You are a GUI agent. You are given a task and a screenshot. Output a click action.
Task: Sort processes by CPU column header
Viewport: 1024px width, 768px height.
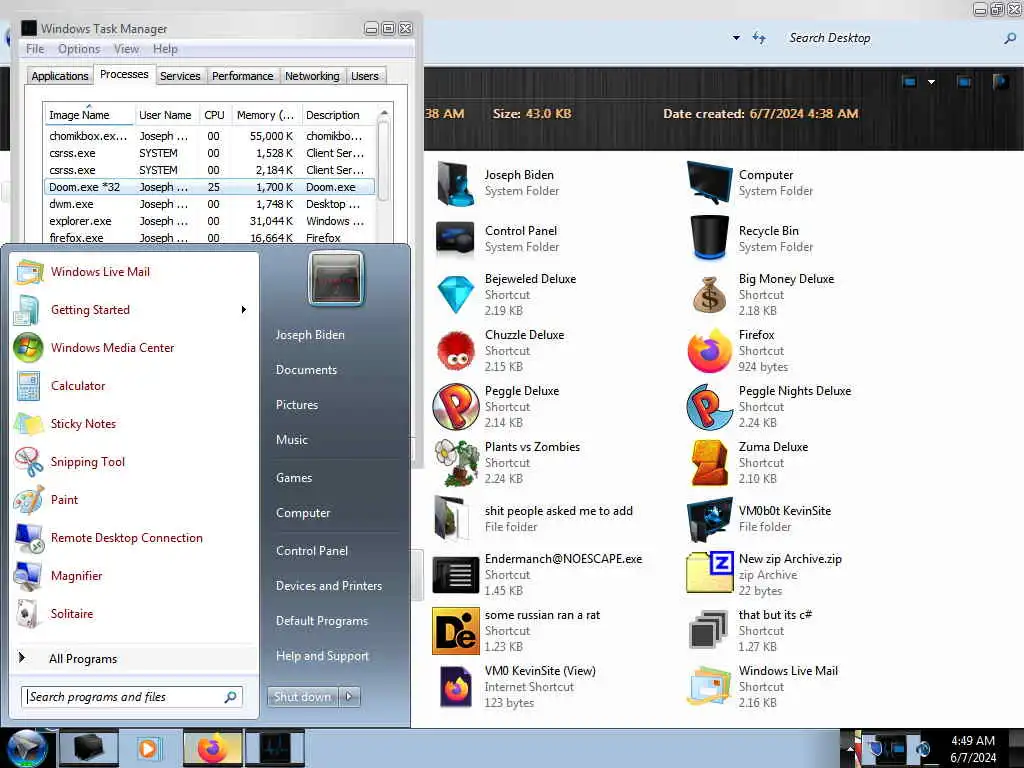coord(214,114)
